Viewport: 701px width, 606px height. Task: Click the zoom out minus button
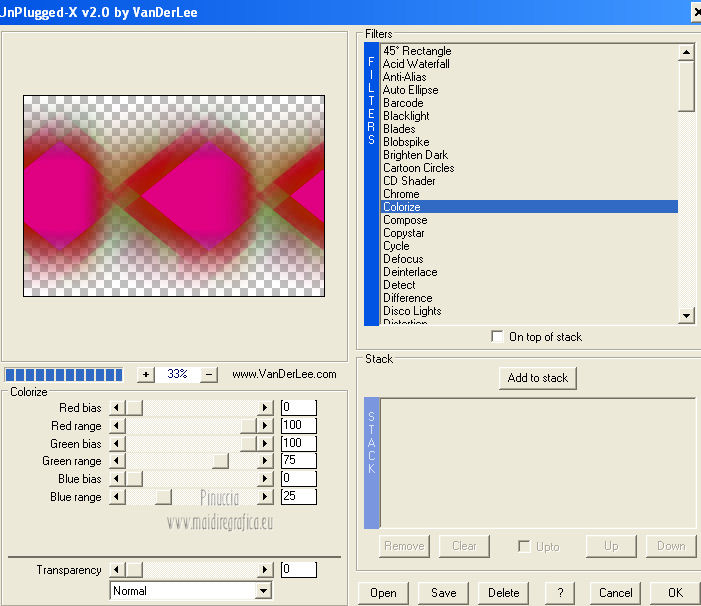click(x=209, y=375)
